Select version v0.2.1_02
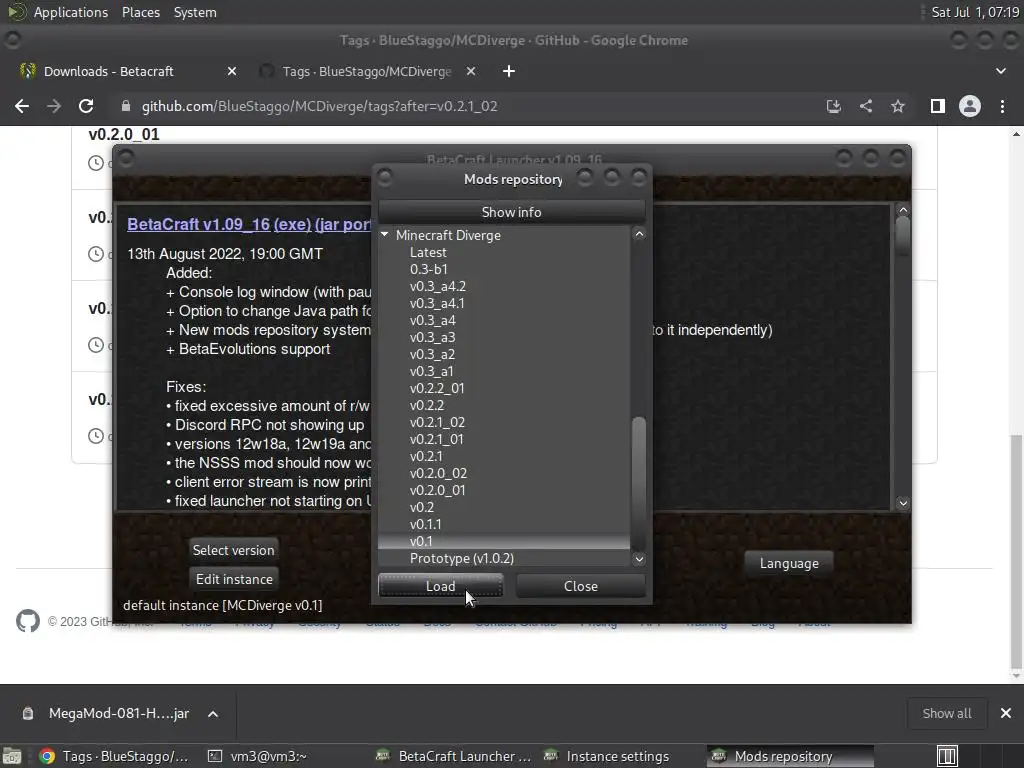 point(437,422)
